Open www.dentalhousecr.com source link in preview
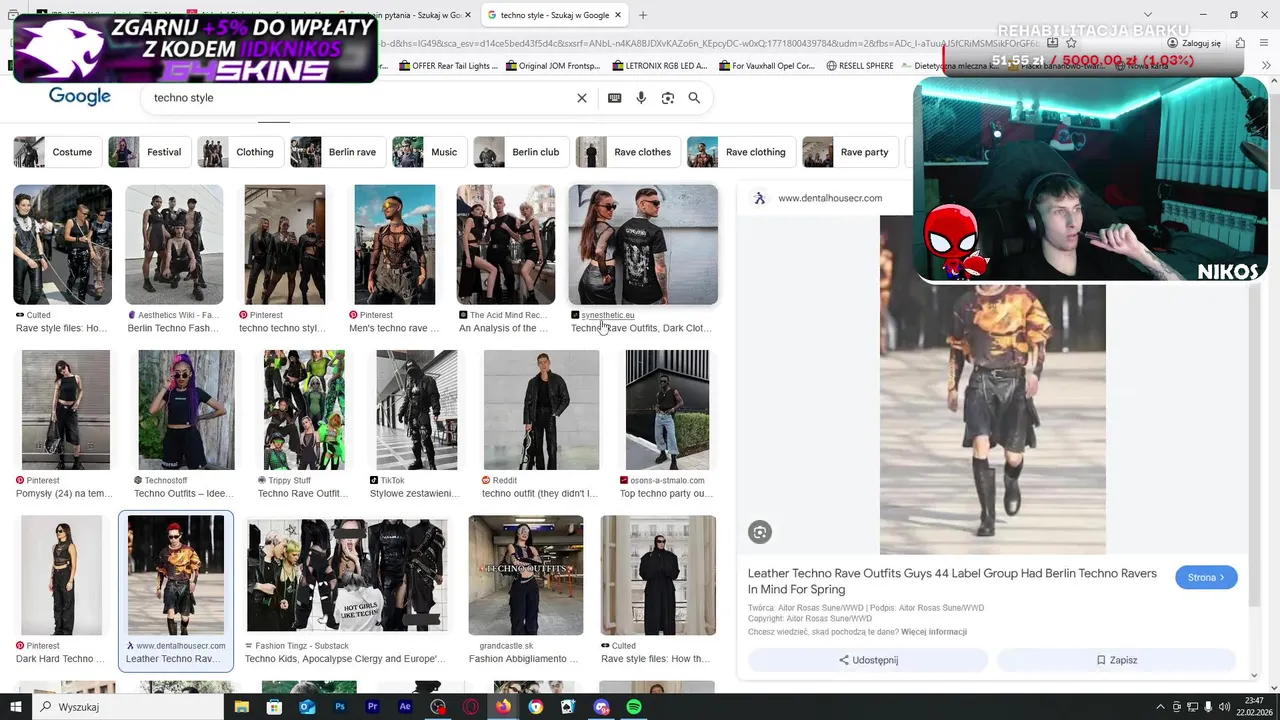The height and width of the screenshot is (720, 1280). pyautogui.click(x=830, y=198)
